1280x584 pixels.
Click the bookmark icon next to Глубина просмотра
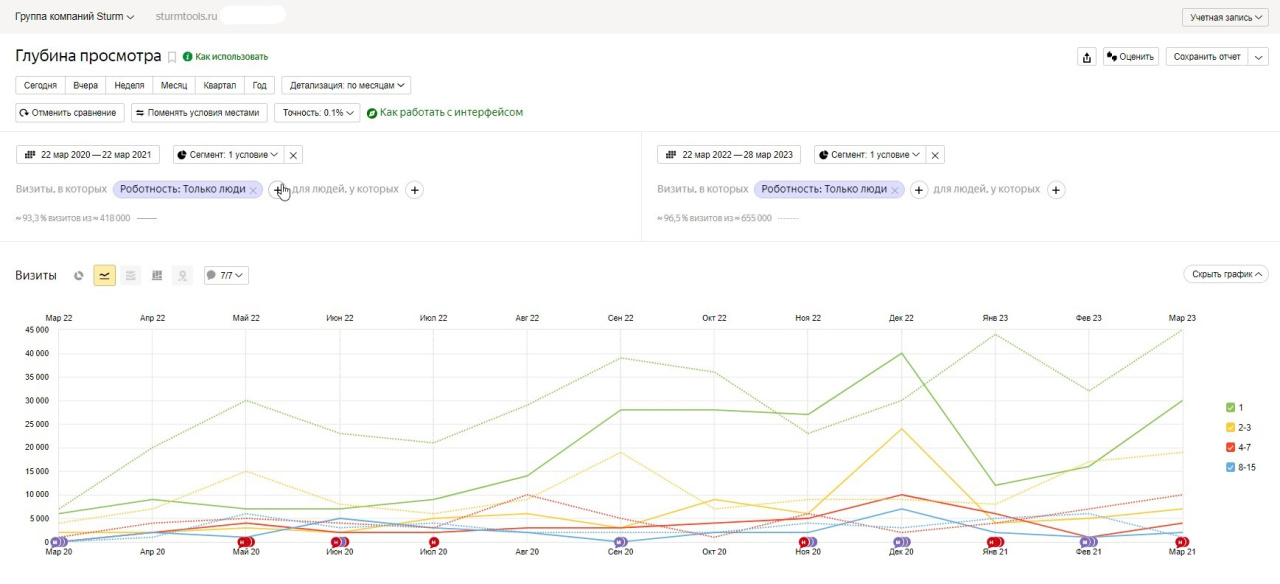[172, 57]
